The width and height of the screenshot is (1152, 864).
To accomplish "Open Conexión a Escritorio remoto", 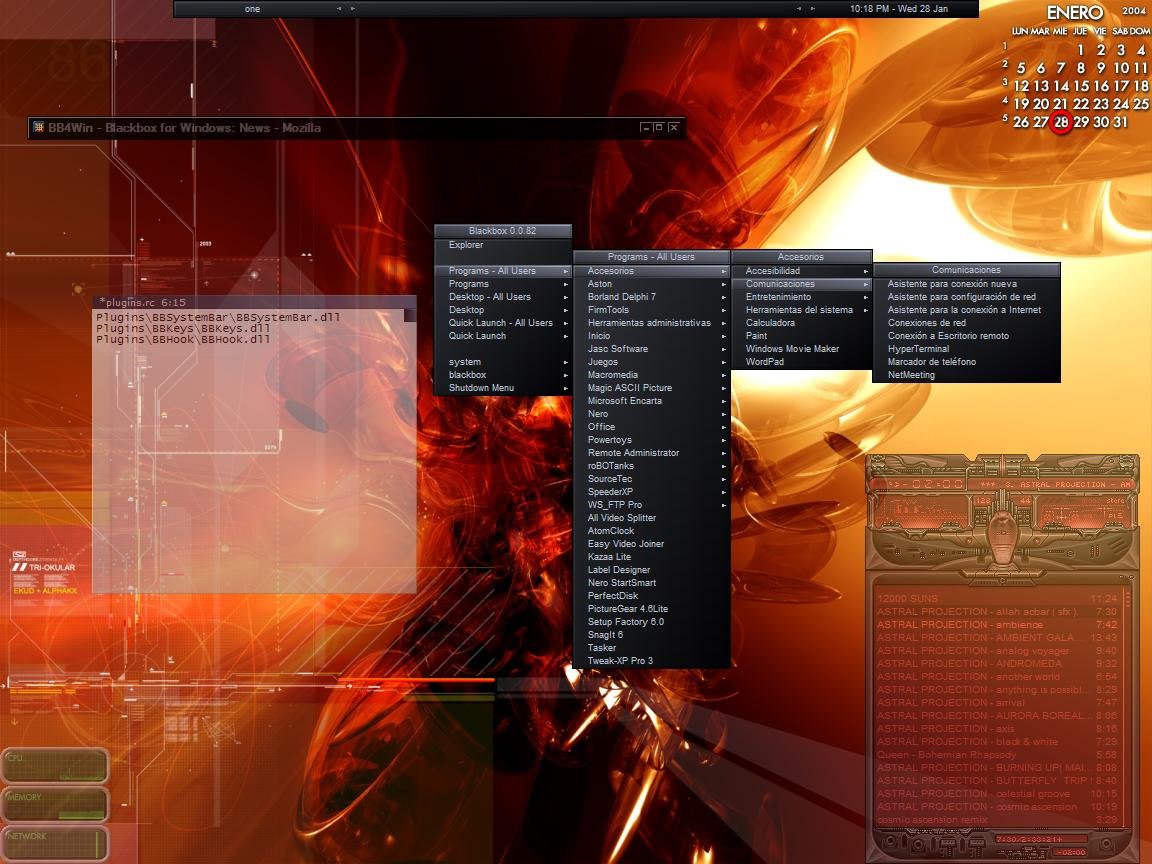I will [x=966, y=336].
